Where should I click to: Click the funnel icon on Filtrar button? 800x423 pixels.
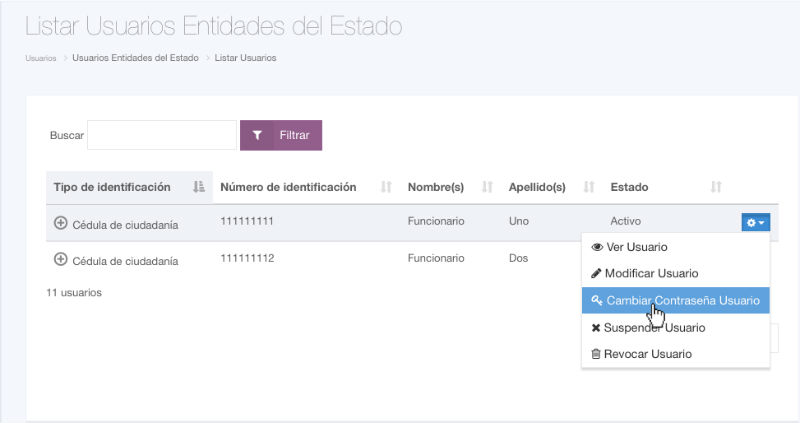click(257, 135)
